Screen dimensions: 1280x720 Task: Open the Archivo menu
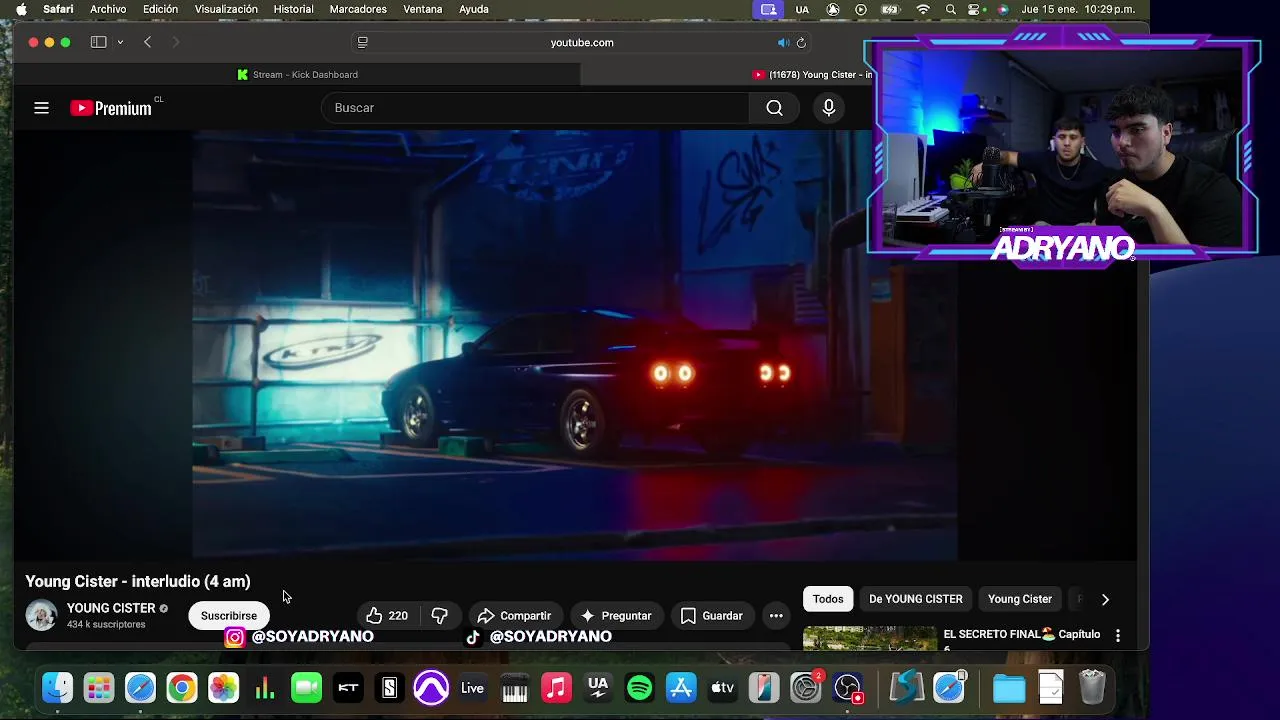(108, 9)
